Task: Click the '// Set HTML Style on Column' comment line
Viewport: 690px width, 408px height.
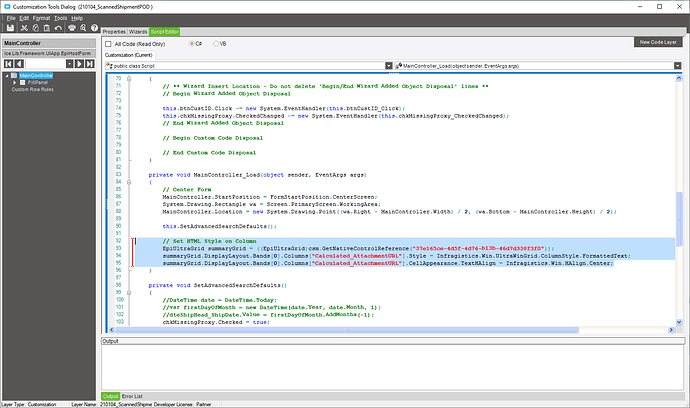Action: (209, 241)
